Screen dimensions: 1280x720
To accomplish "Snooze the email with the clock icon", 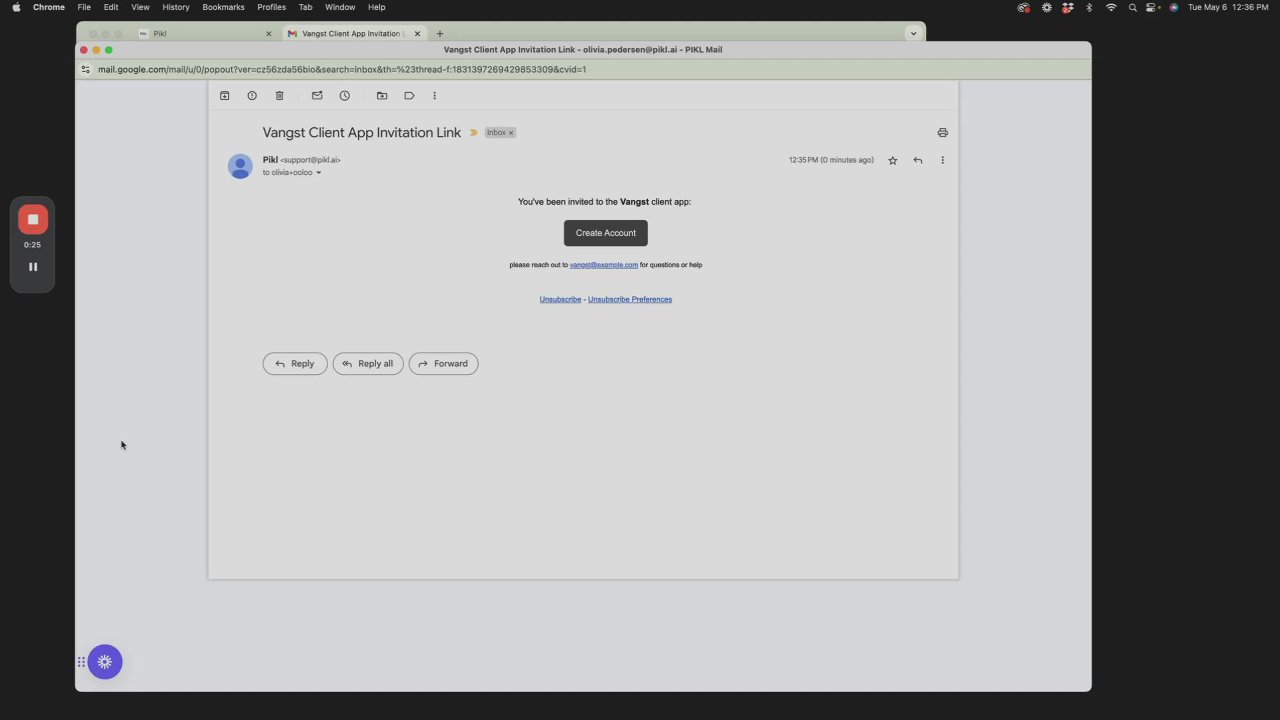I will coord(345,96).
